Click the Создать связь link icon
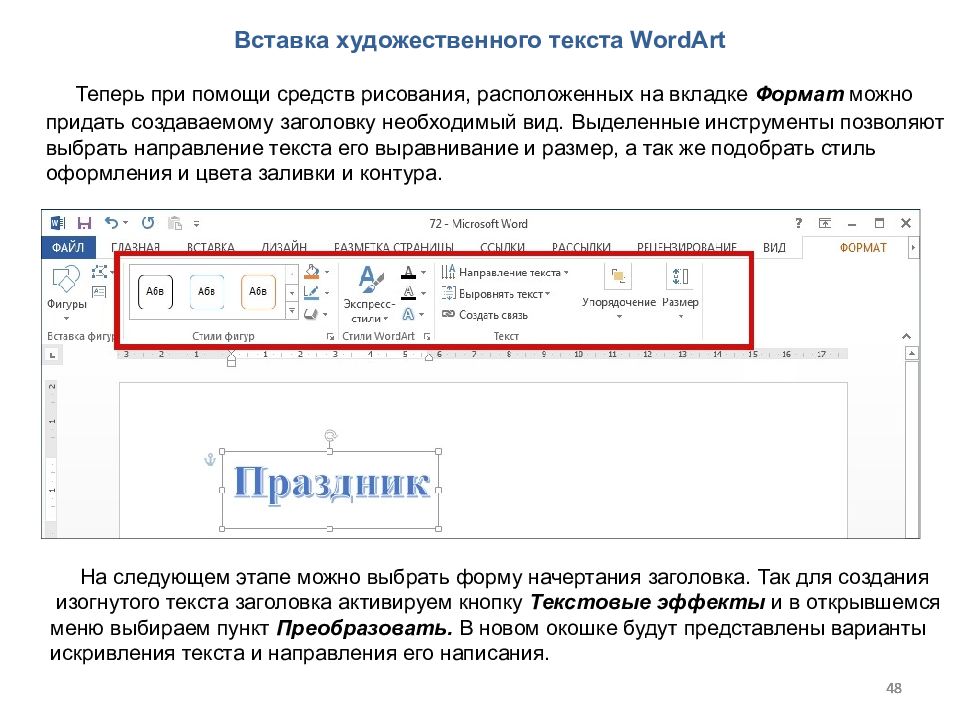This screenshot has height=720, width=960. [x=448, y=315]
